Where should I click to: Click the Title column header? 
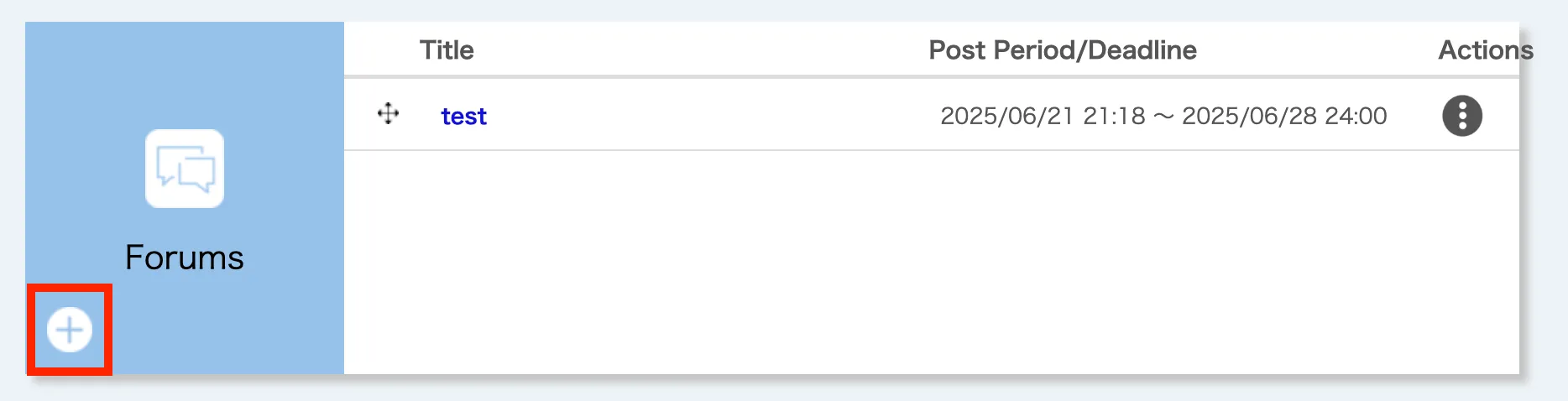pos(447,50)
